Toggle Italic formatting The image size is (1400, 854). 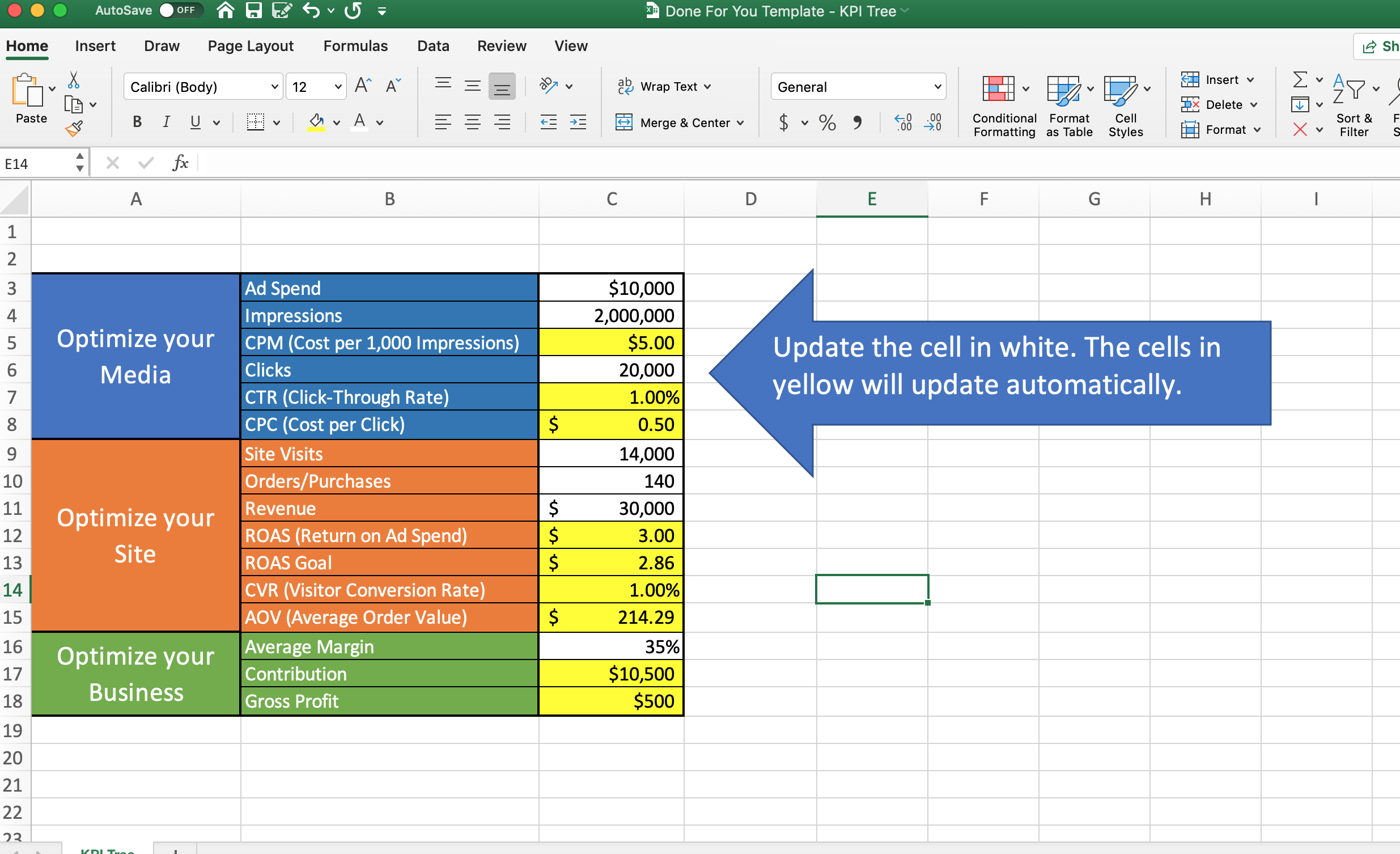tap(166, 122)
